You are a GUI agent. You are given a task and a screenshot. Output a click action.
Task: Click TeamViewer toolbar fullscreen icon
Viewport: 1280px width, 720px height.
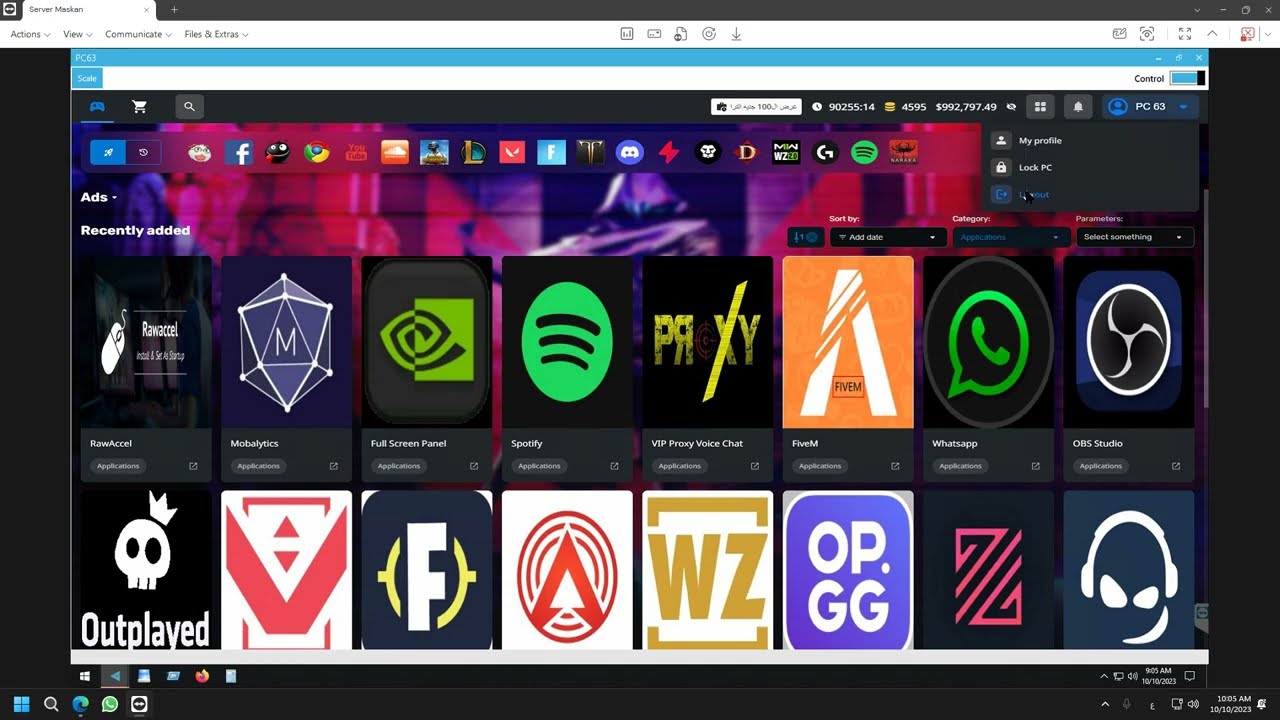coord(1184,34)
